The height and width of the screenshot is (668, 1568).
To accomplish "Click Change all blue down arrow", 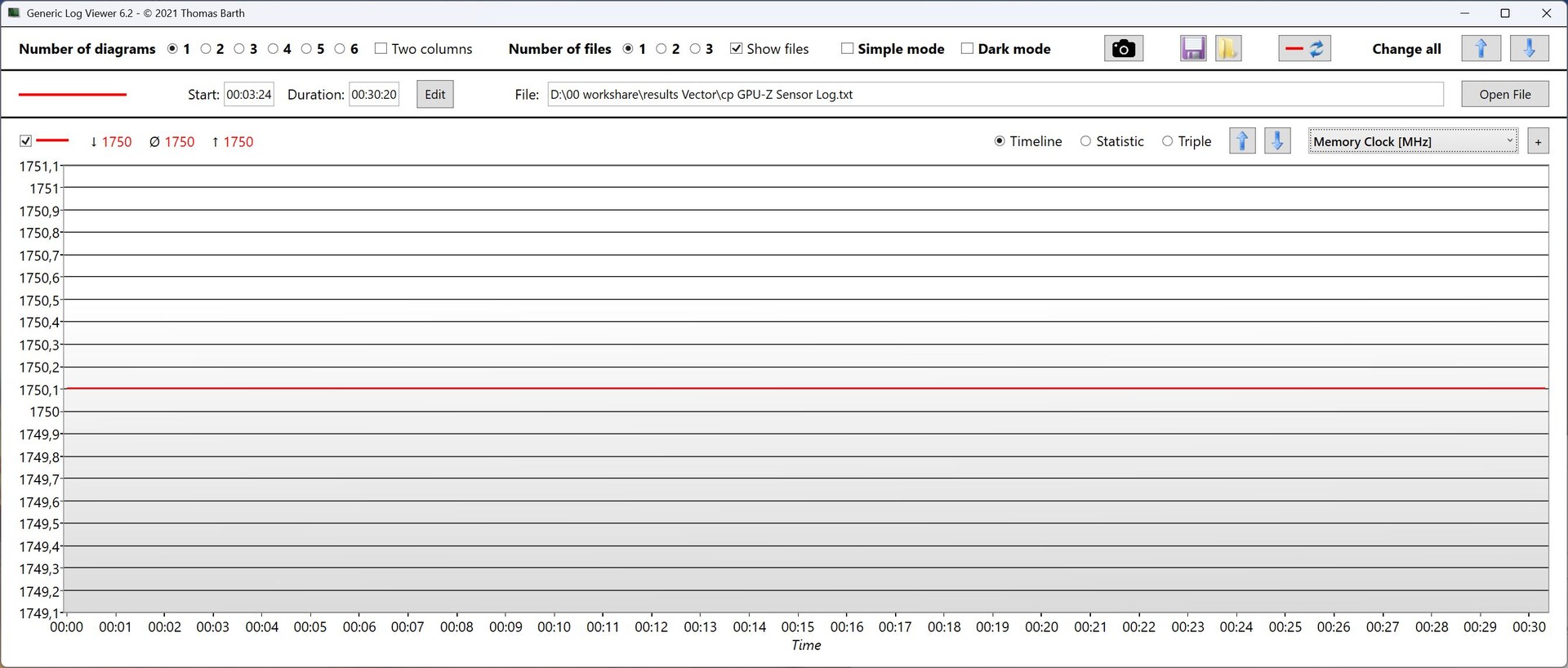I will pos(1530,49).
